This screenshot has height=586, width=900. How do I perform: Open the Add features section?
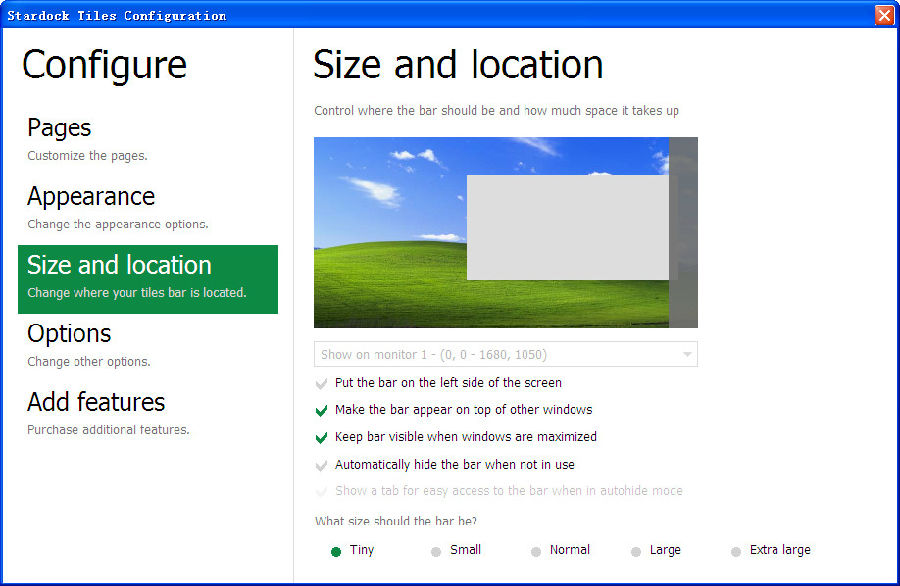pos(95,403)
